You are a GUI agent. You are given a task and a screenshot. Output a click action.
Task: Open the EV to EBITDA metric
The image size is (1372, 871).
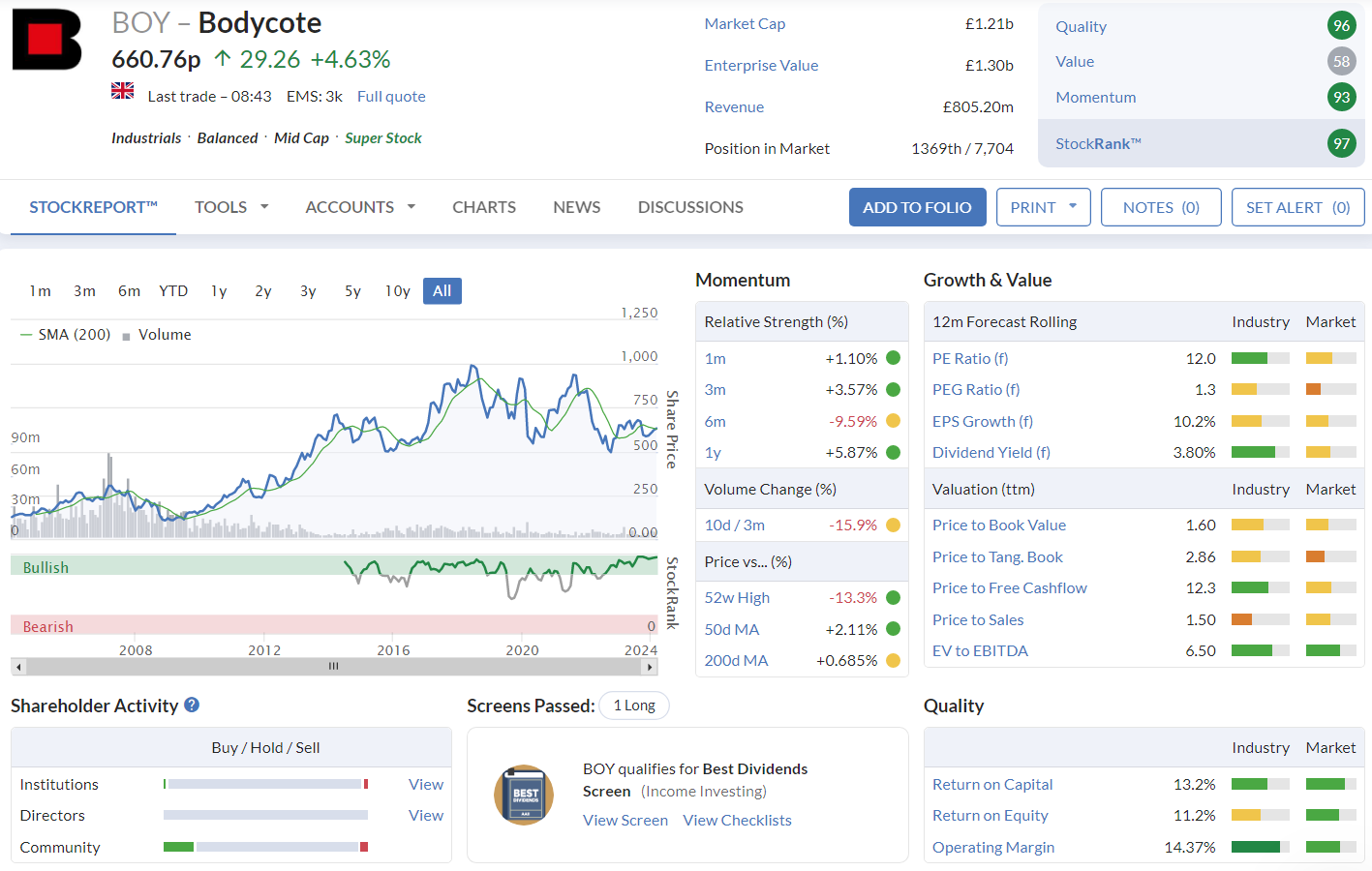point(980,651)
